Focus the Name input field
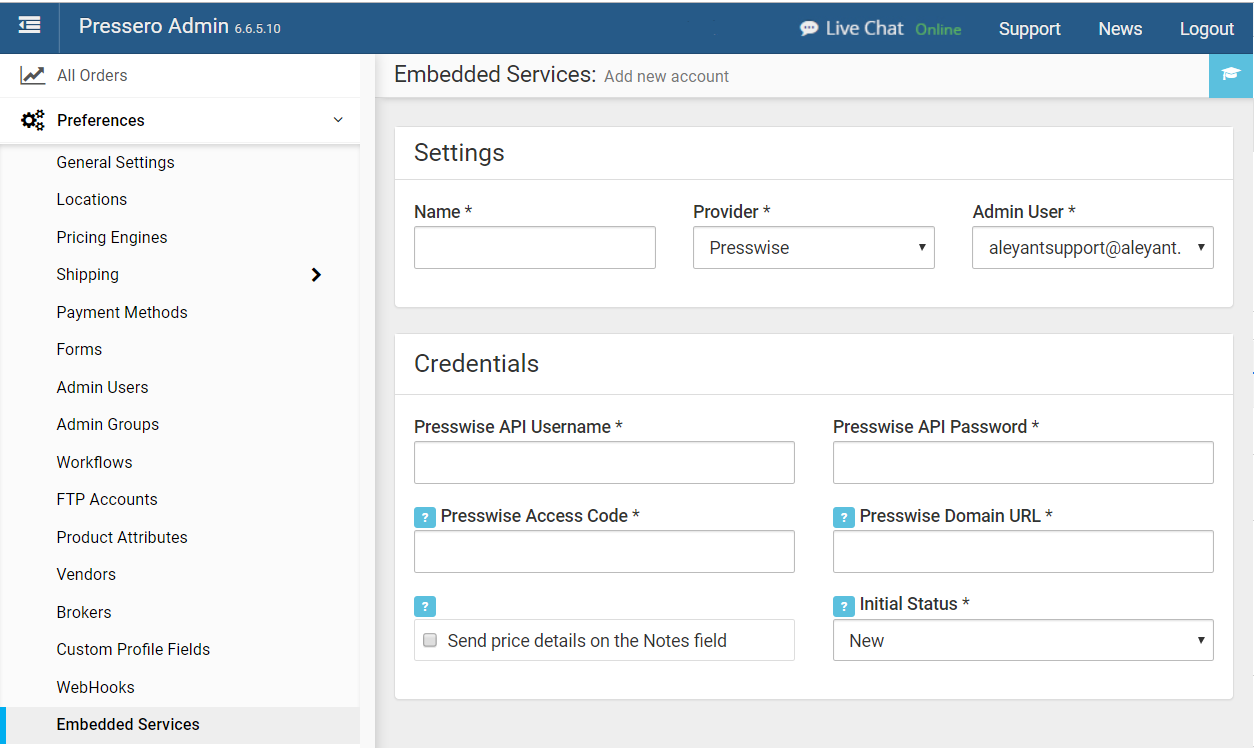This screenshot has width=1254, height=748. [x=535, y=248]
